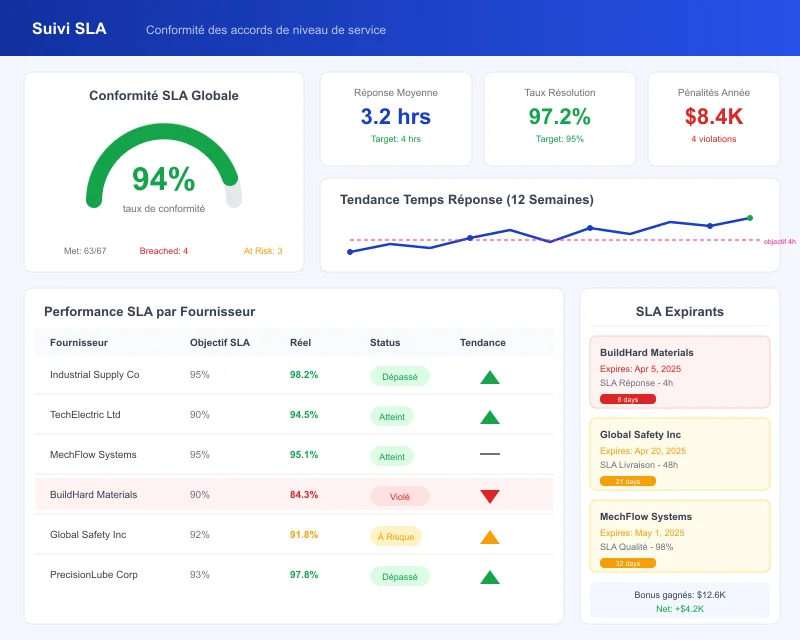Viewport: 800px width, 640px height.
Task: Toggle the 'Violé' status badge for BuildHard Materials
Action: [x=399, y=496]
